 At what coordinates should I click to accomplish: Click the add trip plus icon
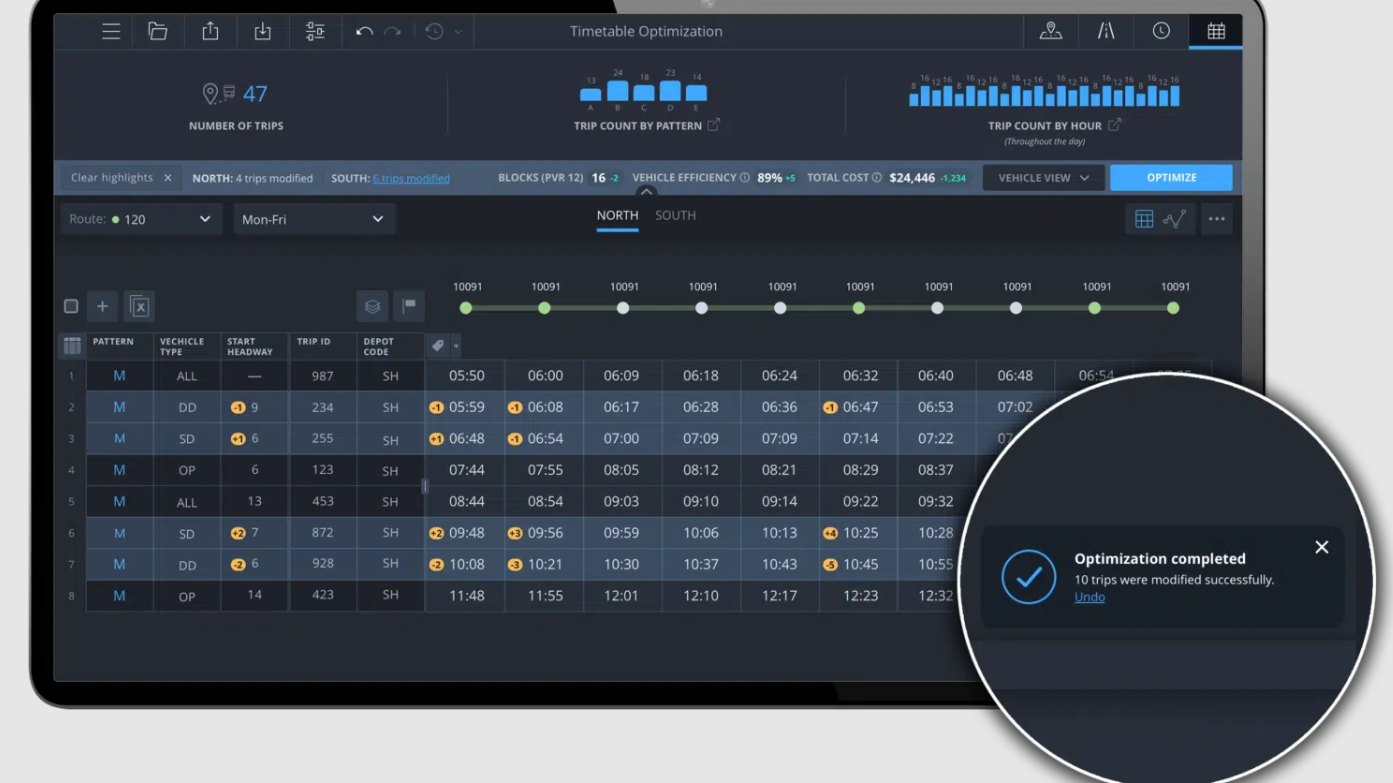pyautogui.click(x=102, y=307)
